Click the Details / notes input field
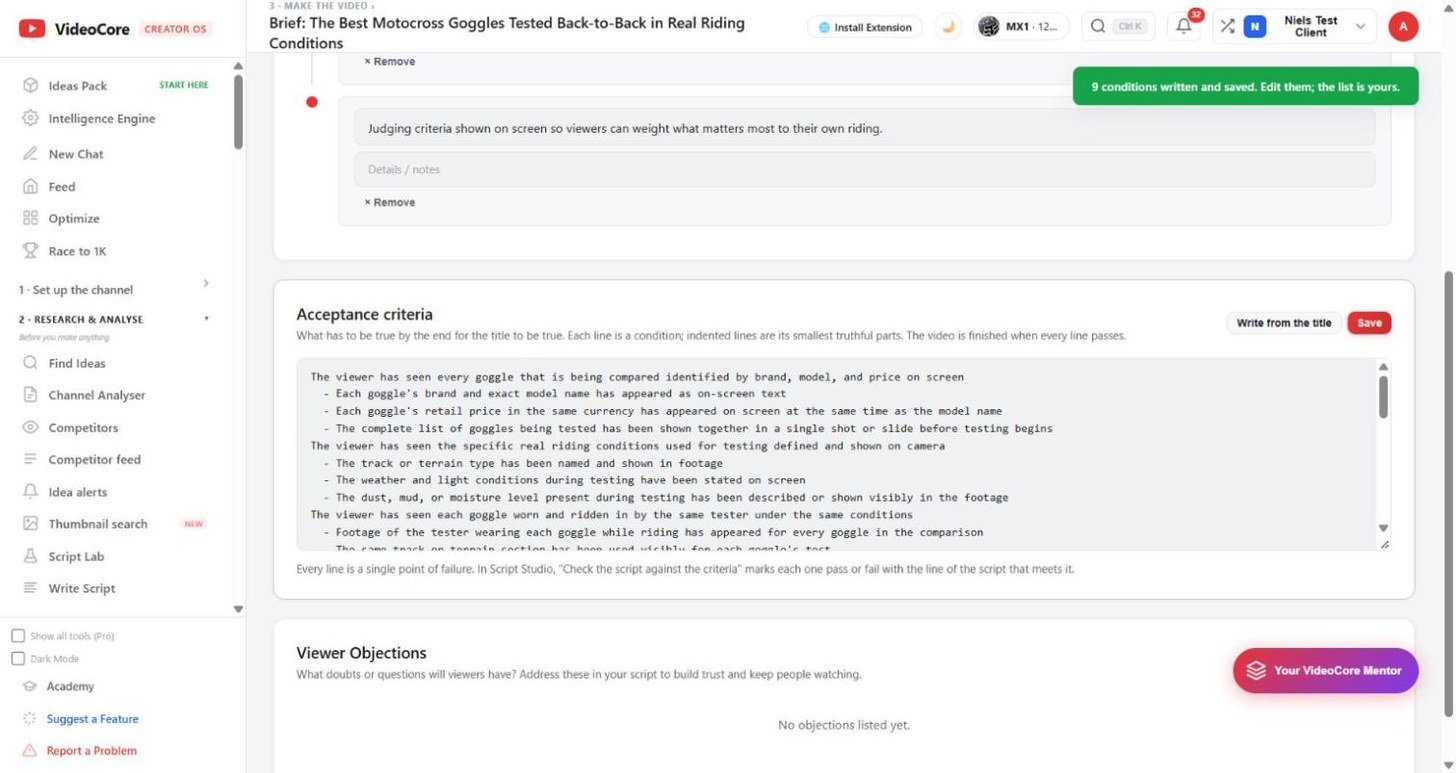This screenshot has height=773, width=1456. (x=864, y=169)
